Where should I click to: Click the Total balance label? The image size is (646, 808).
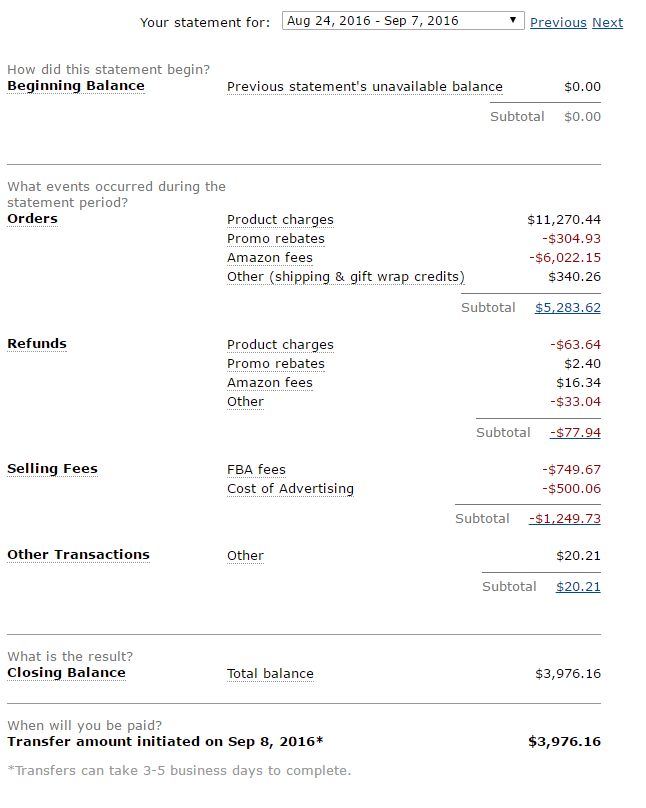(x=270, y=674)
